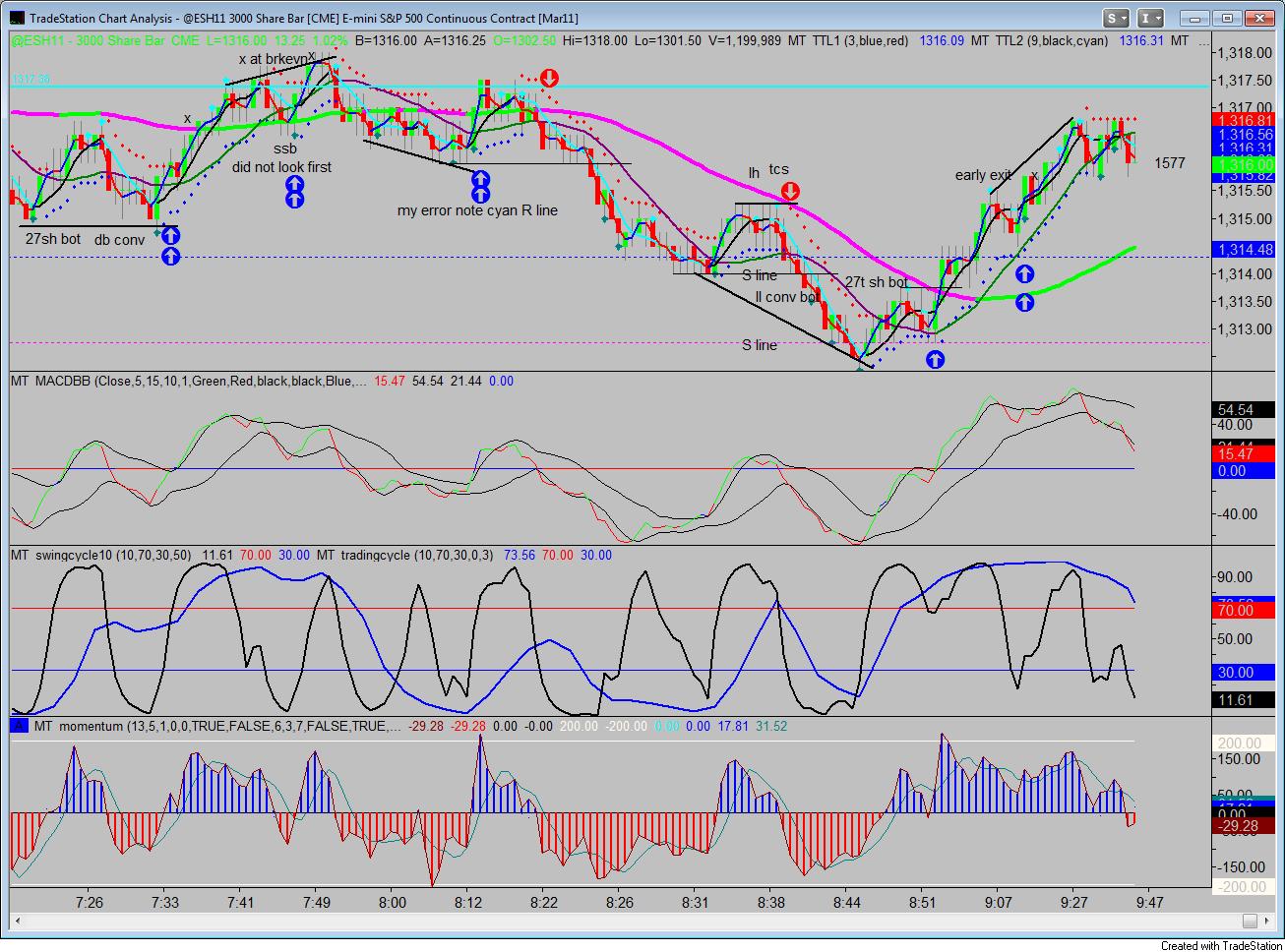Select the 'early exit' annotation text
Viewport: 1285px width, 952px height.
[x=983, y=175]
